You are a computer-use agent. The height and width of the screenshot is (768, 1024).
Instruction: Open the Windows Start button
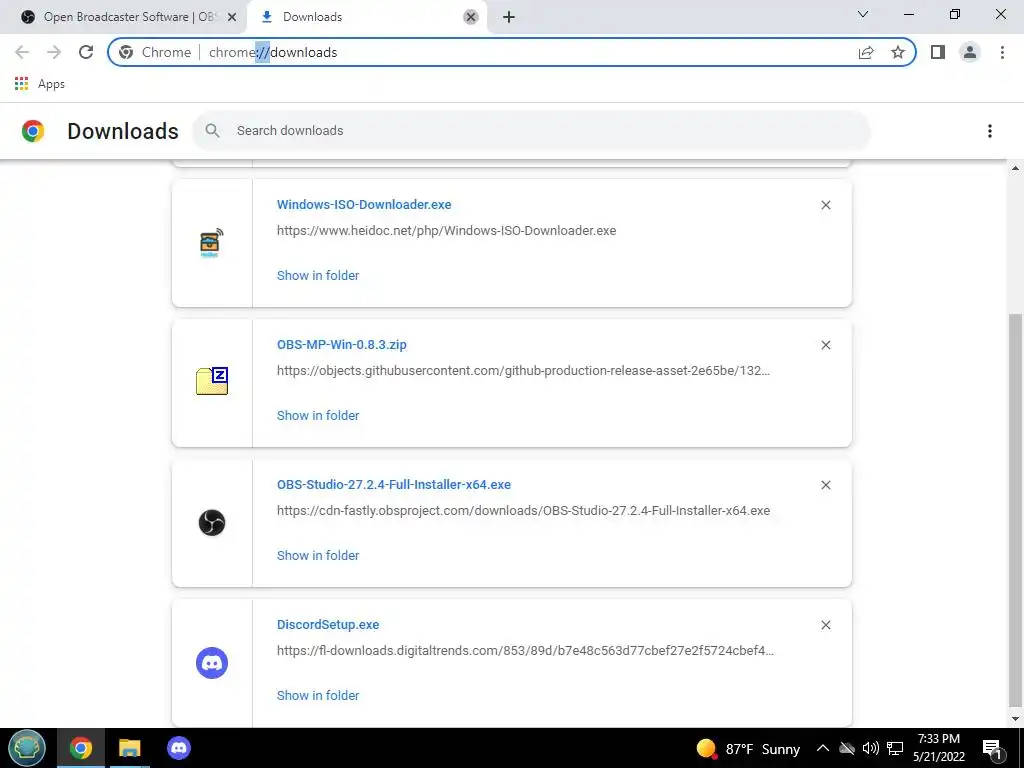(27, 748)
